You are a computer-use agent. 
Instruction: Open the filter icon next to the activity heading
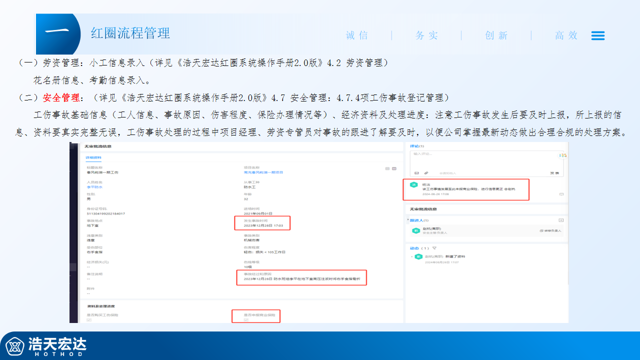(434, 248)
